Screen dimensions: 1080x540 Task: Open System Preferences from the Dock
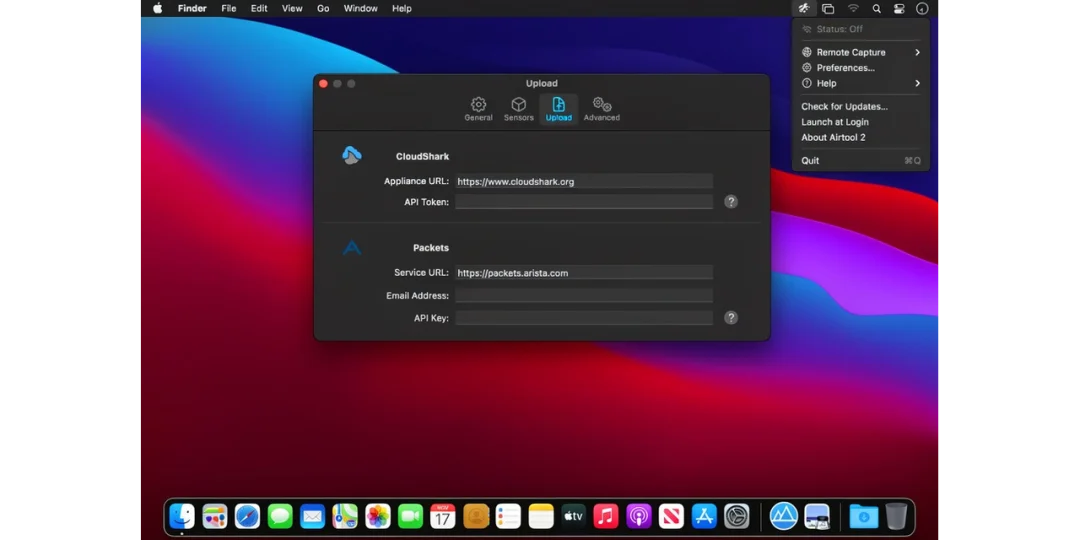(736, 516)
